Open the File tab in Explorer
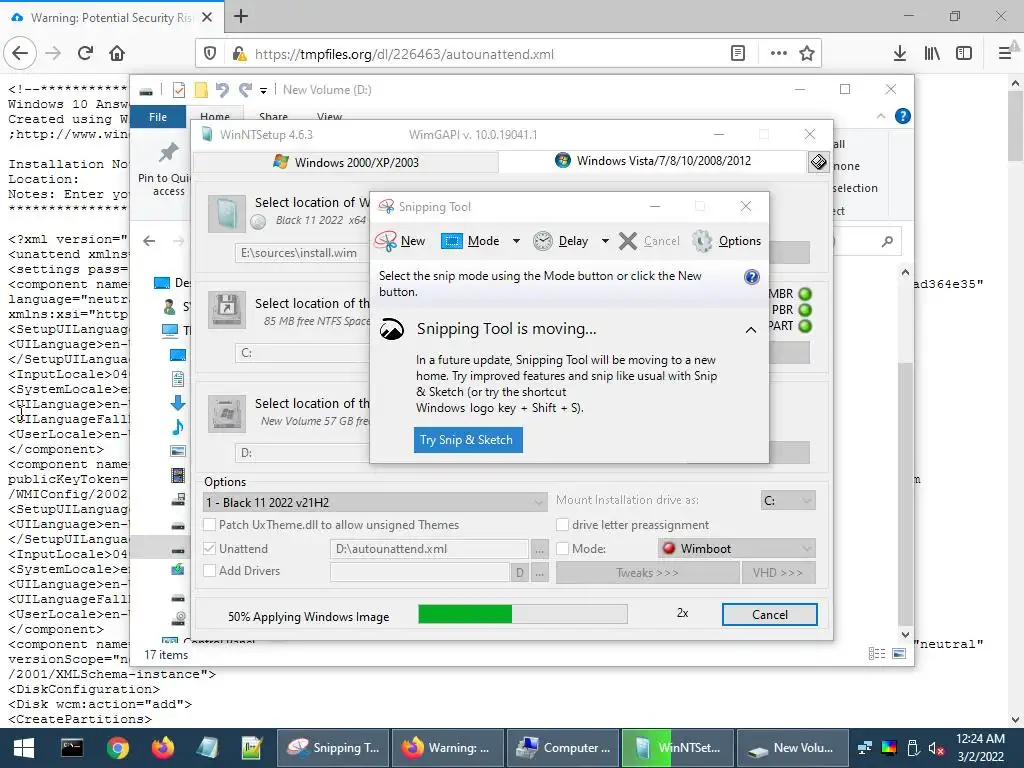This screenshot has height=768, width=1024. (x=158, y=117)
